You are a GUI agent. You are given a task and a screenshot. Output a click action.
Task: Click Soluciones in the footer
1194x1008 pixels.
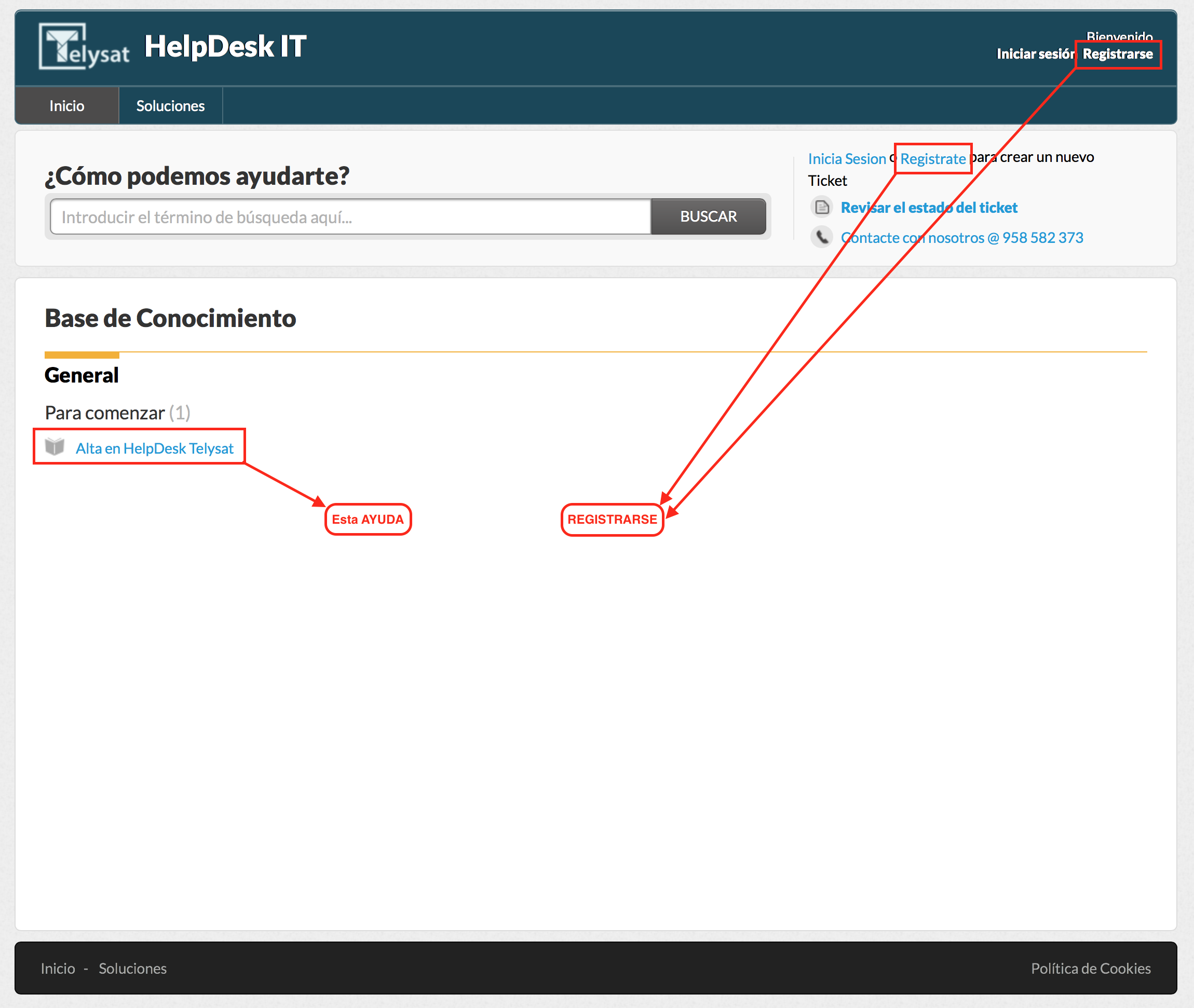click(x=132, y=969)
